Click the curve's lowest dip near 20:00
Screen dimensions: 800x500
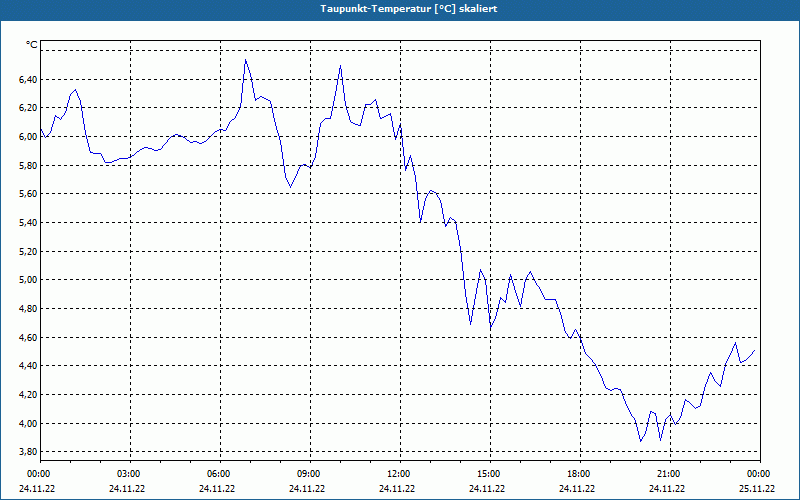click(x=641, y=441)
